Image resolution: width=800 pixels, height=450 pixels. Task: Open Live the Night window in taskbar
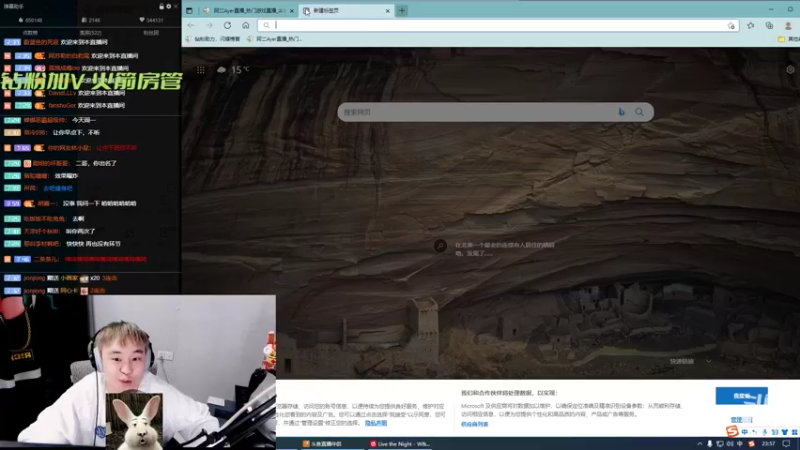401,444
